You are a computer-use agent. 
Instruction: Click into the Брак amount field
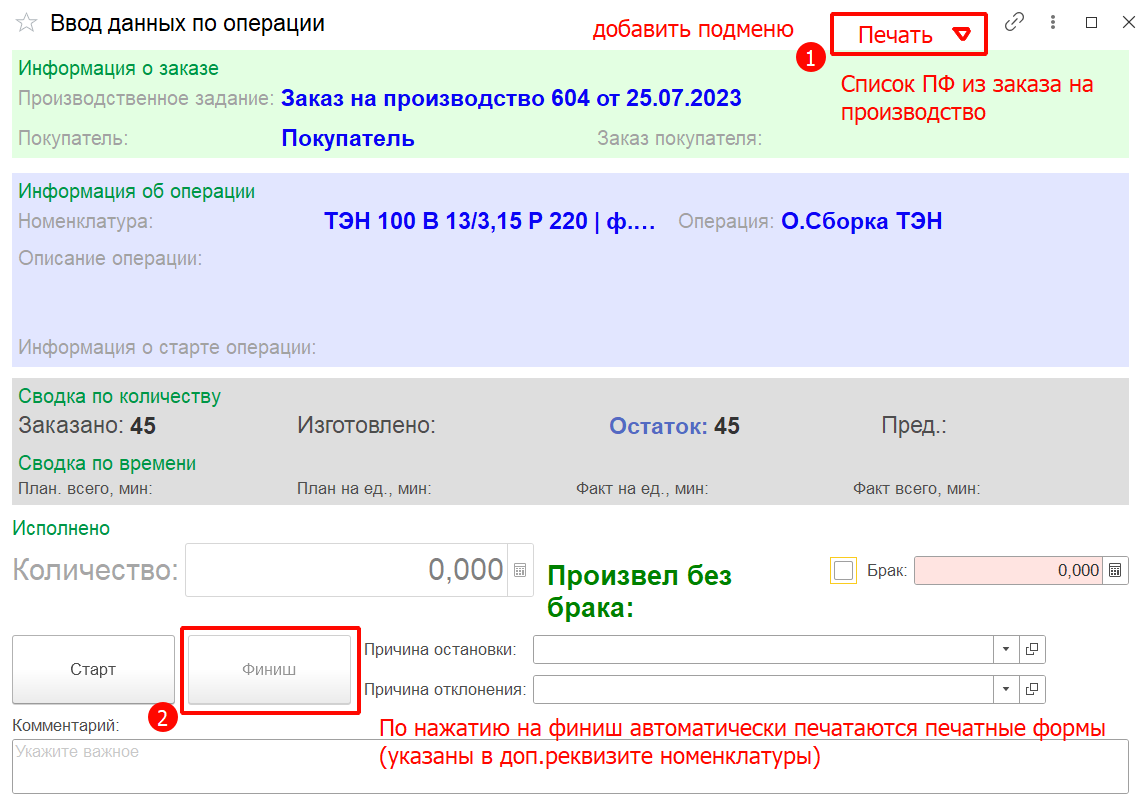tap(1007, 570)
